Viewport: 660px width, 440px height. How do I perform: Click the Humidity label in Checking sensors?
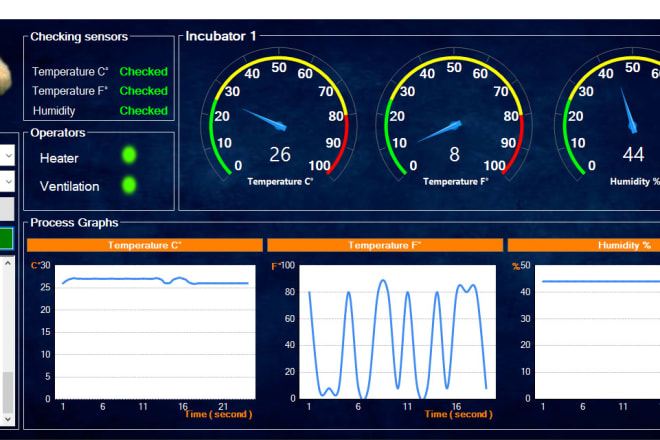tap(54, 111)
